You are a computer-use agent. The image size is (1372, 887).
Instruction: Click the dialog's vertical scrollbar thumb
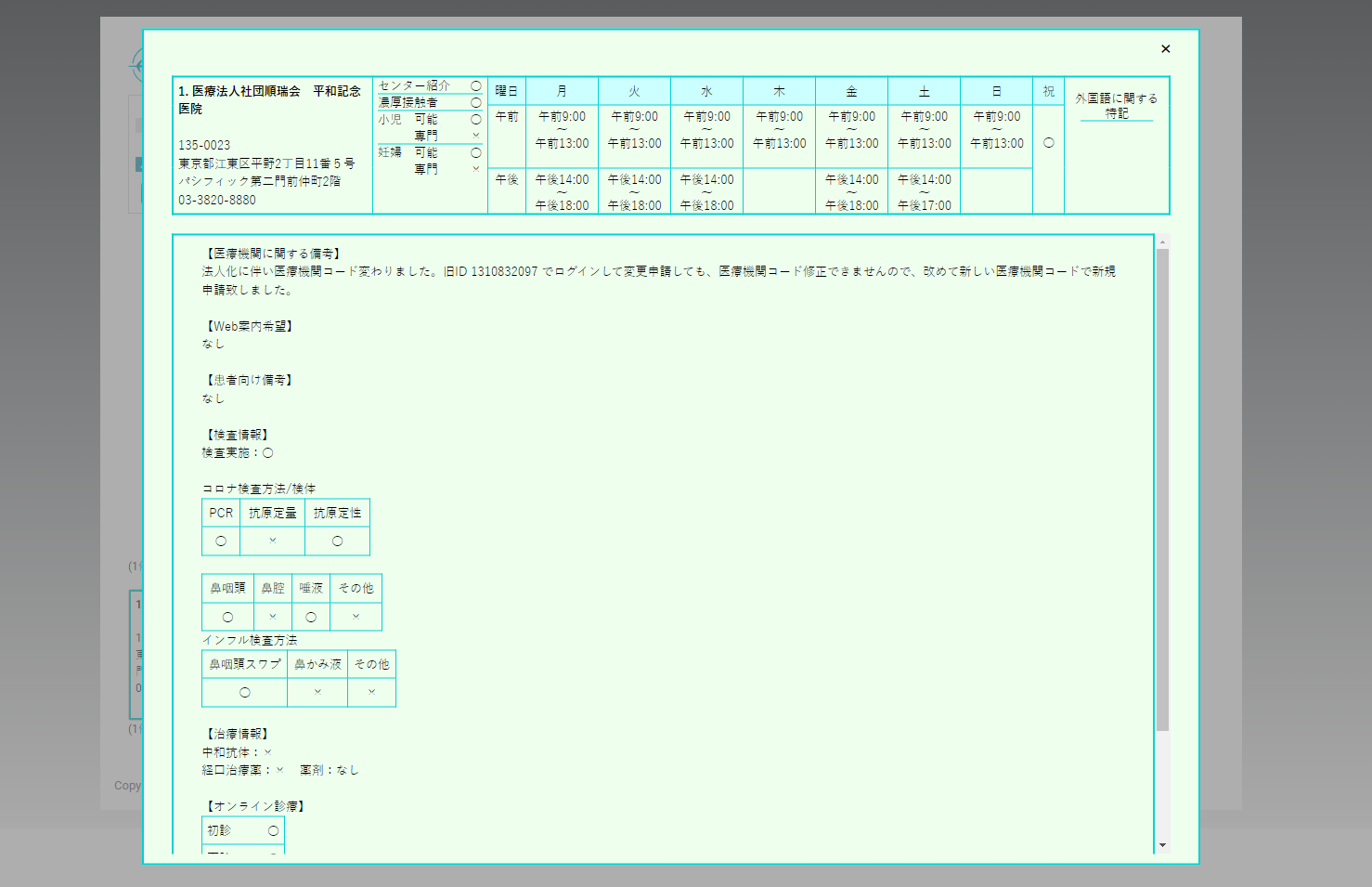point(1162,489)
